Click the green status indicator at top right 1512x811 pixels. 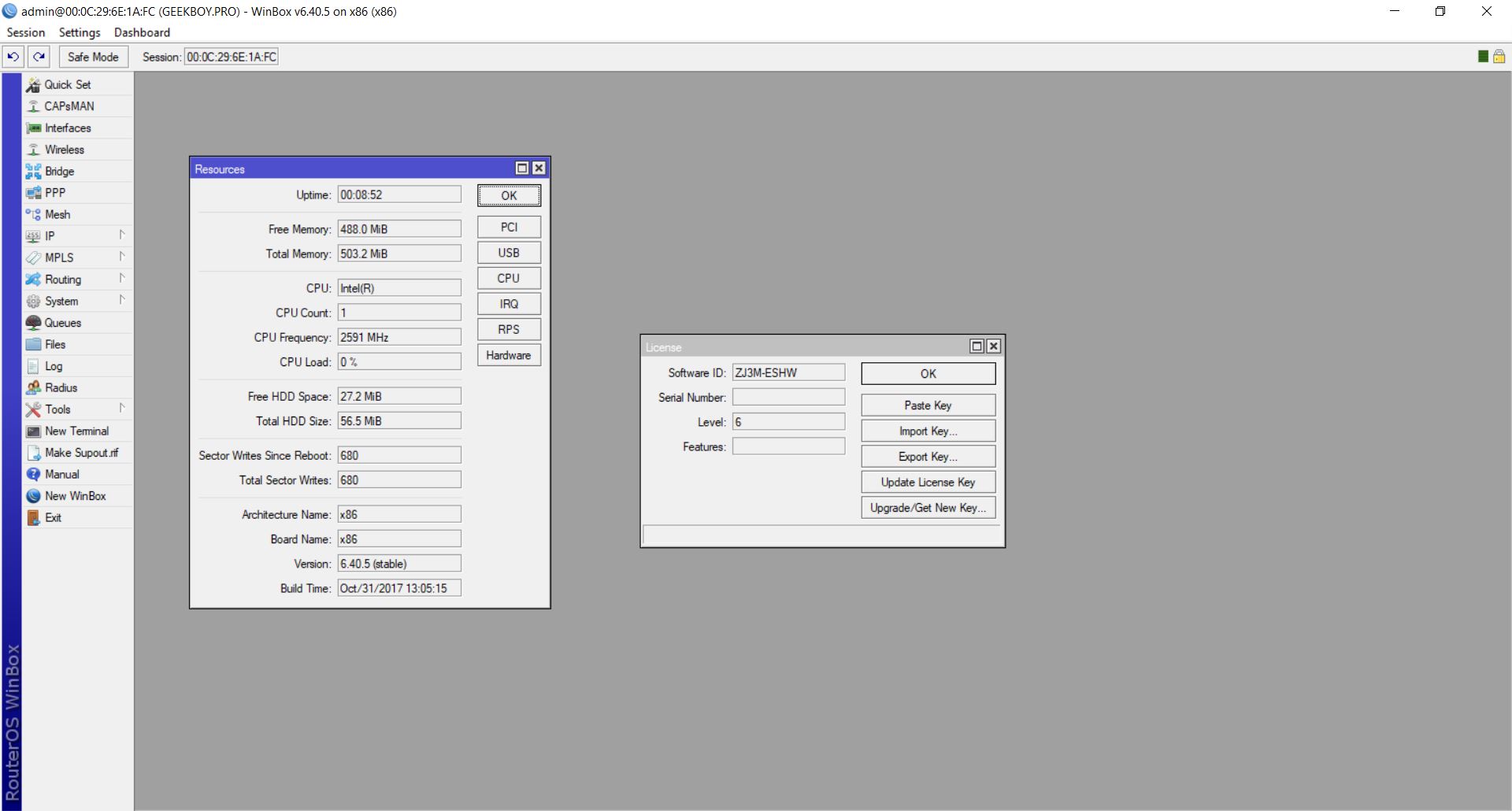[x=1483, y=57]
